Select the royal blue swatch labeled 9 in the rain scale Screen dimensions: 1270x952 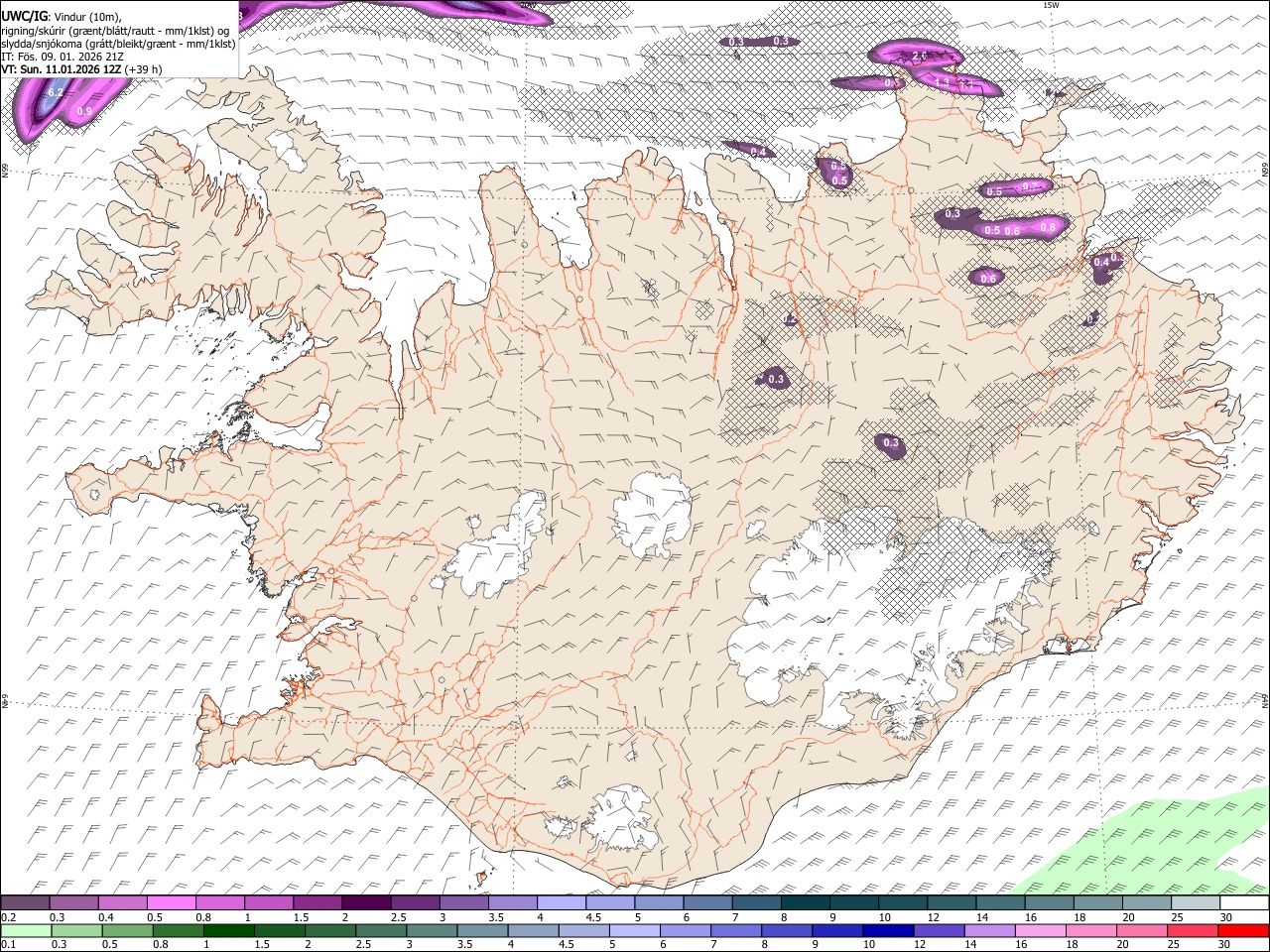pyautogui.click(x=837, y=930)
